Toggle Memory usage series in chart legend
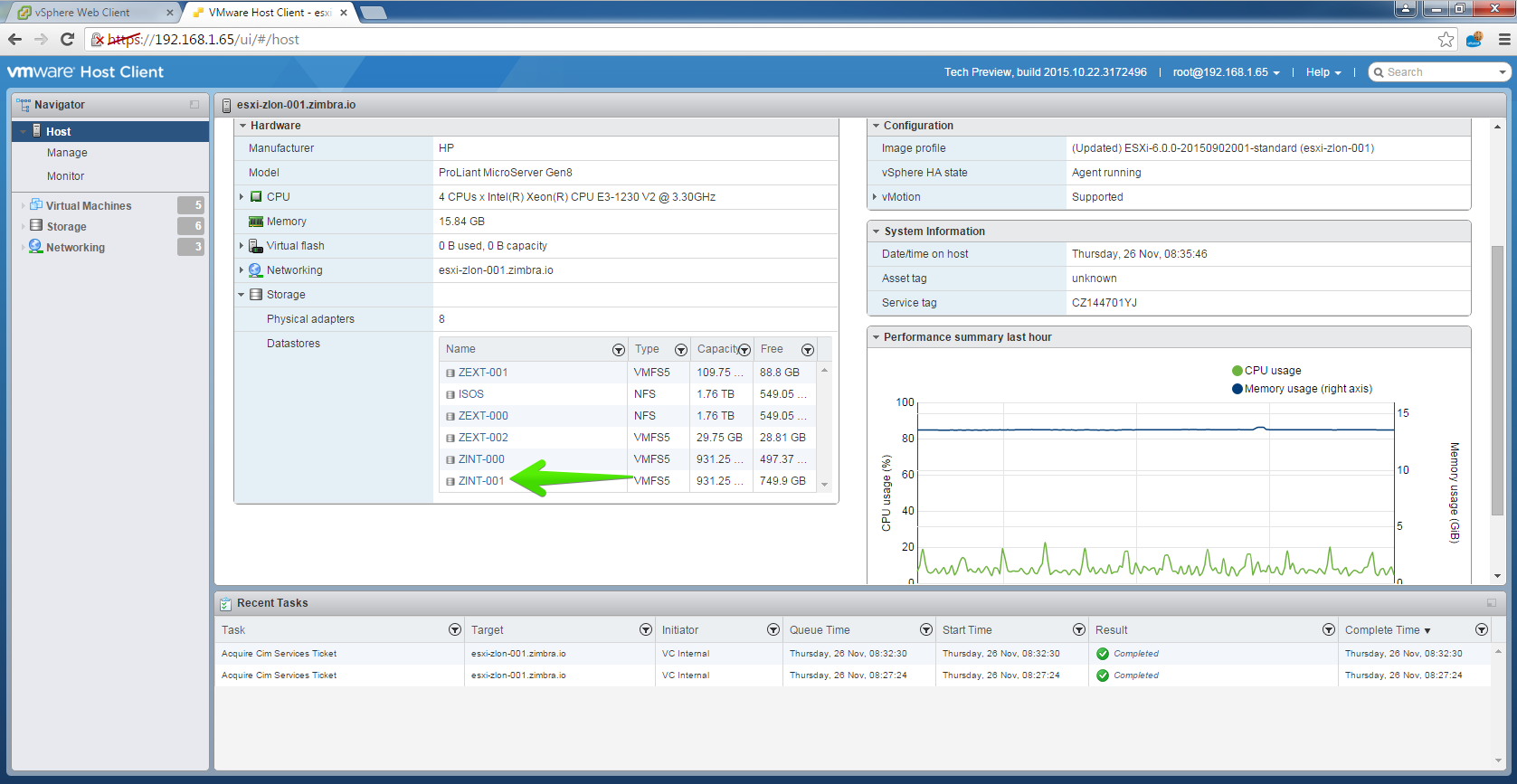The image size is (1517, 784). point(1302,389)
